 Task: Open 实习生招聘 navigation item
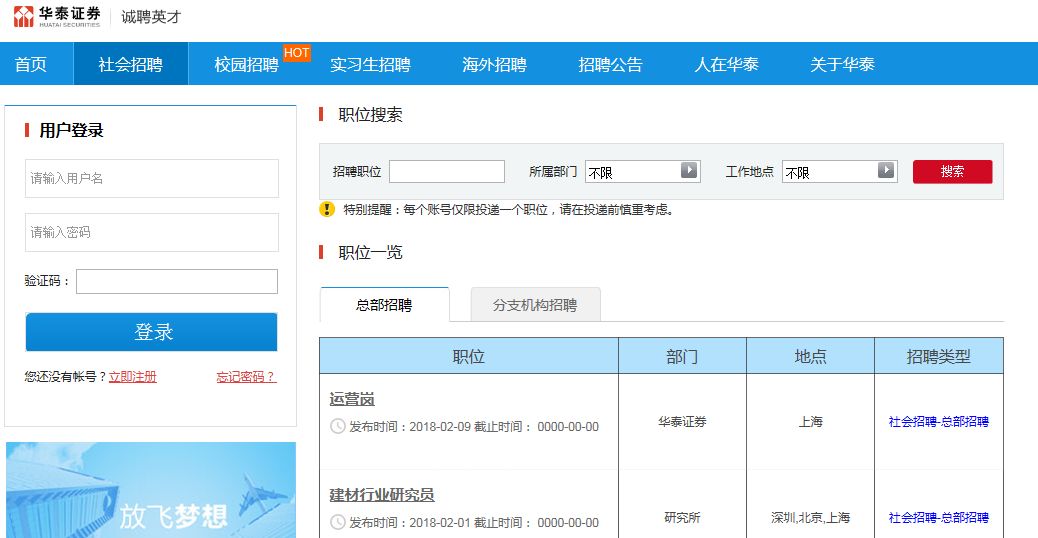click(370, 64)
